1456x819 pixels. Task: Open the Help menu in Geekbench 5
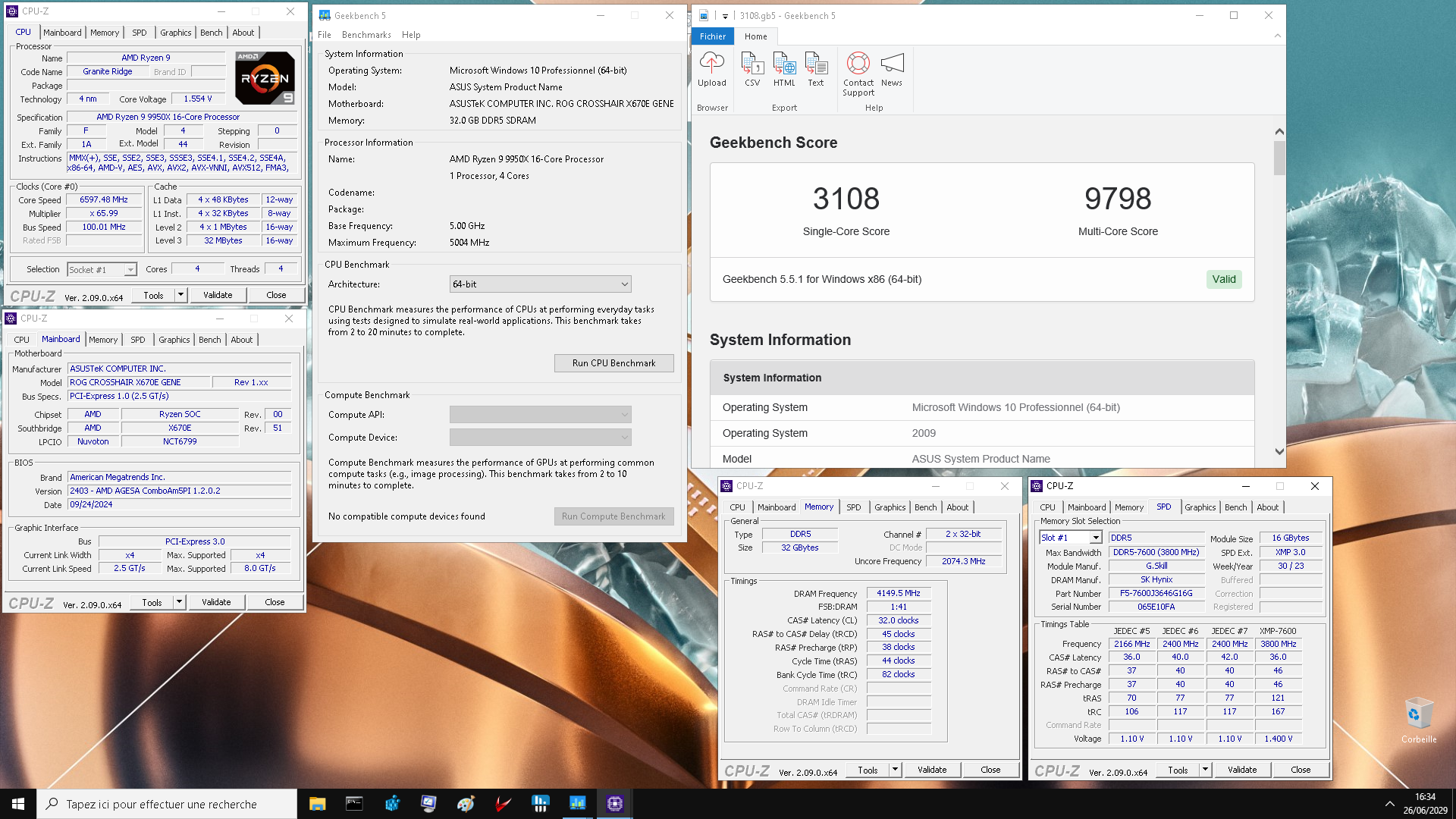pos(411,35)
